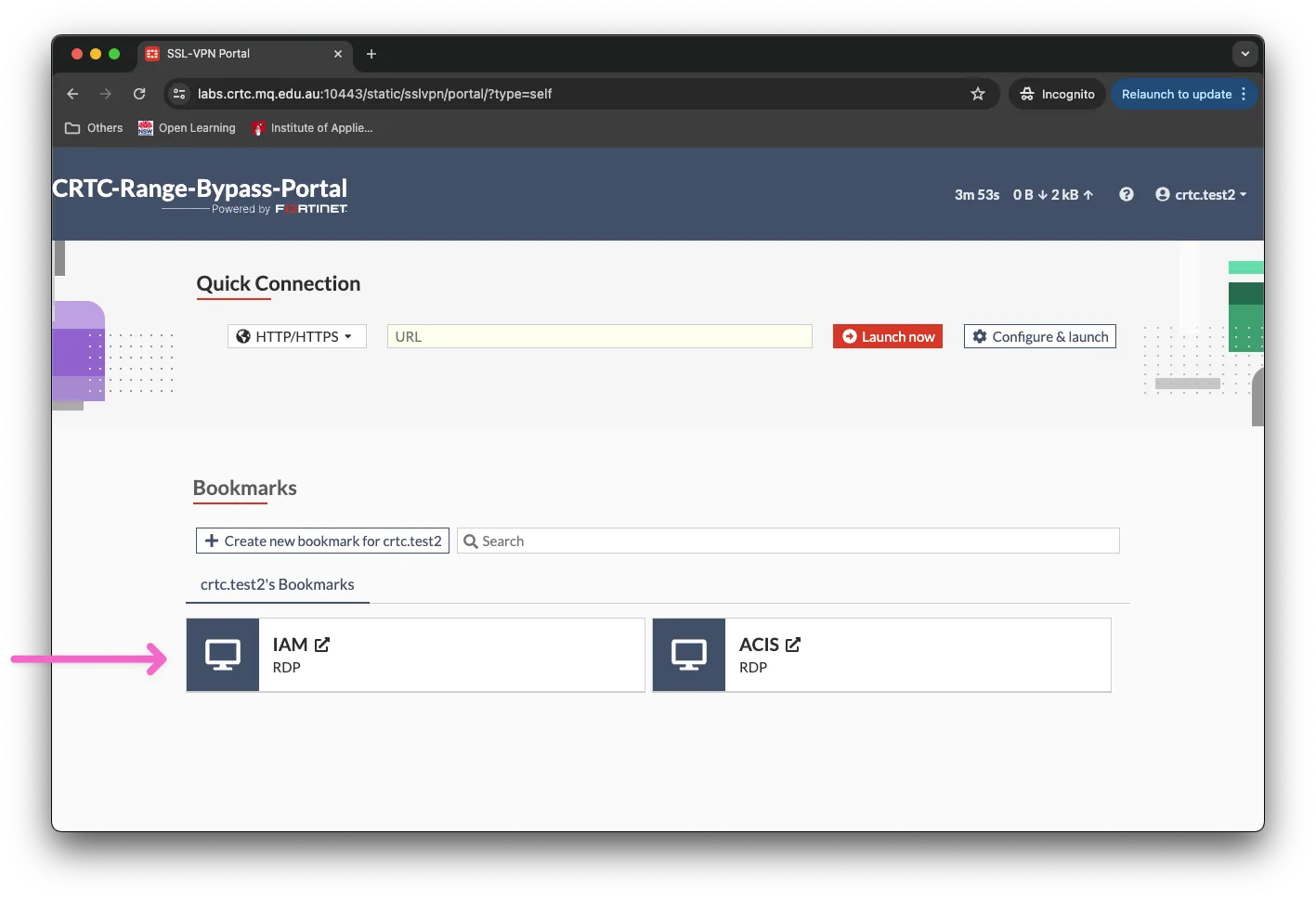Viewport: 1316px width, 900px height.
Task: View site information icon in address bar
Action: click(x=180, y=94)
